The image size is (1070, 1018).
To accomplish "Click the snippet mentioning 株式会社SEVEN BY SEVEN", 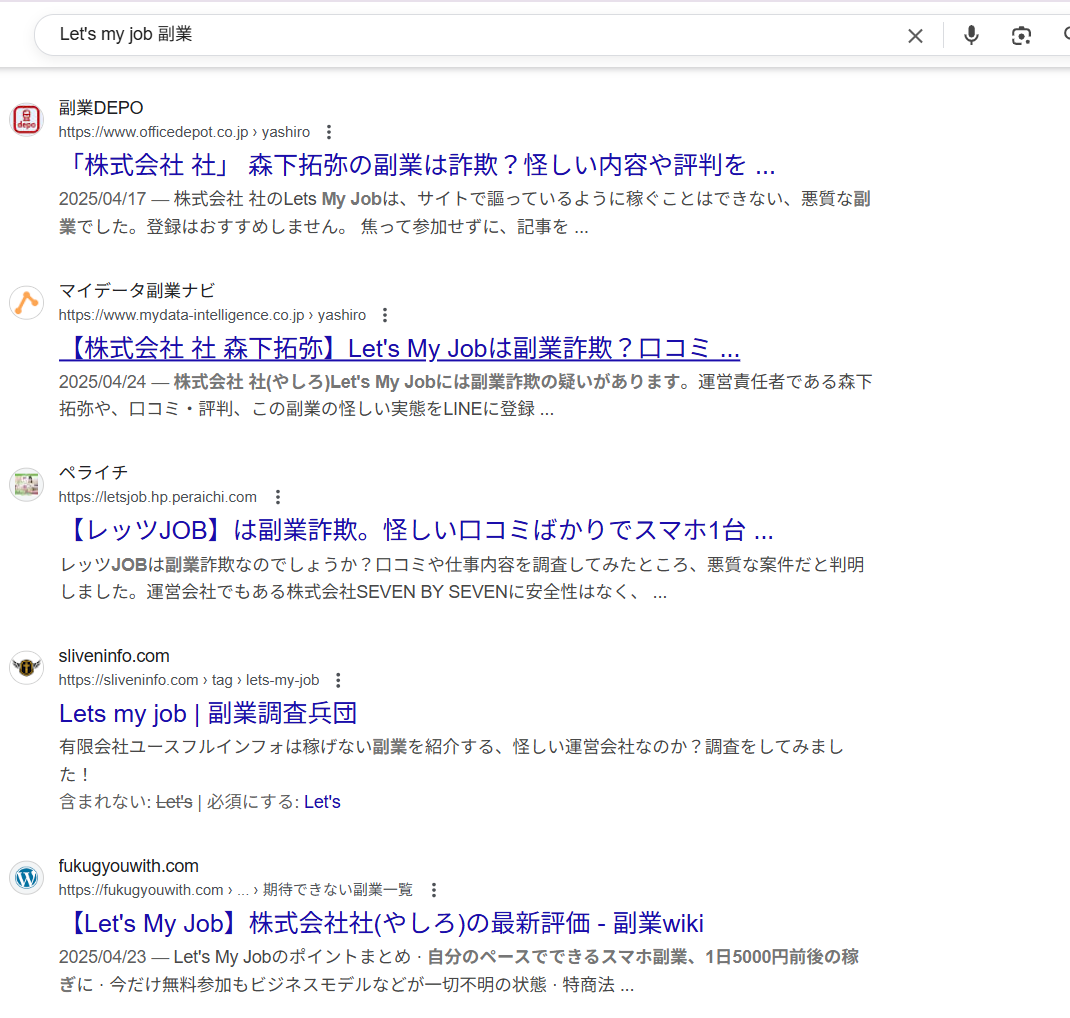I will click(462, 578).
